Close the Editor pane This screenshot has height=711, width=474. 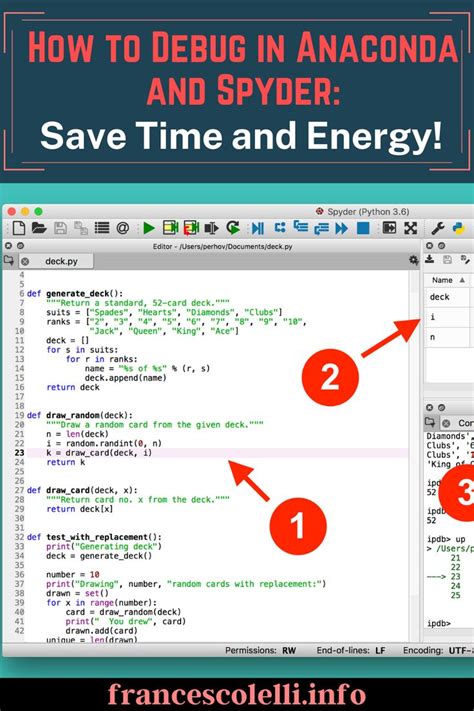[x=8, y=246]
